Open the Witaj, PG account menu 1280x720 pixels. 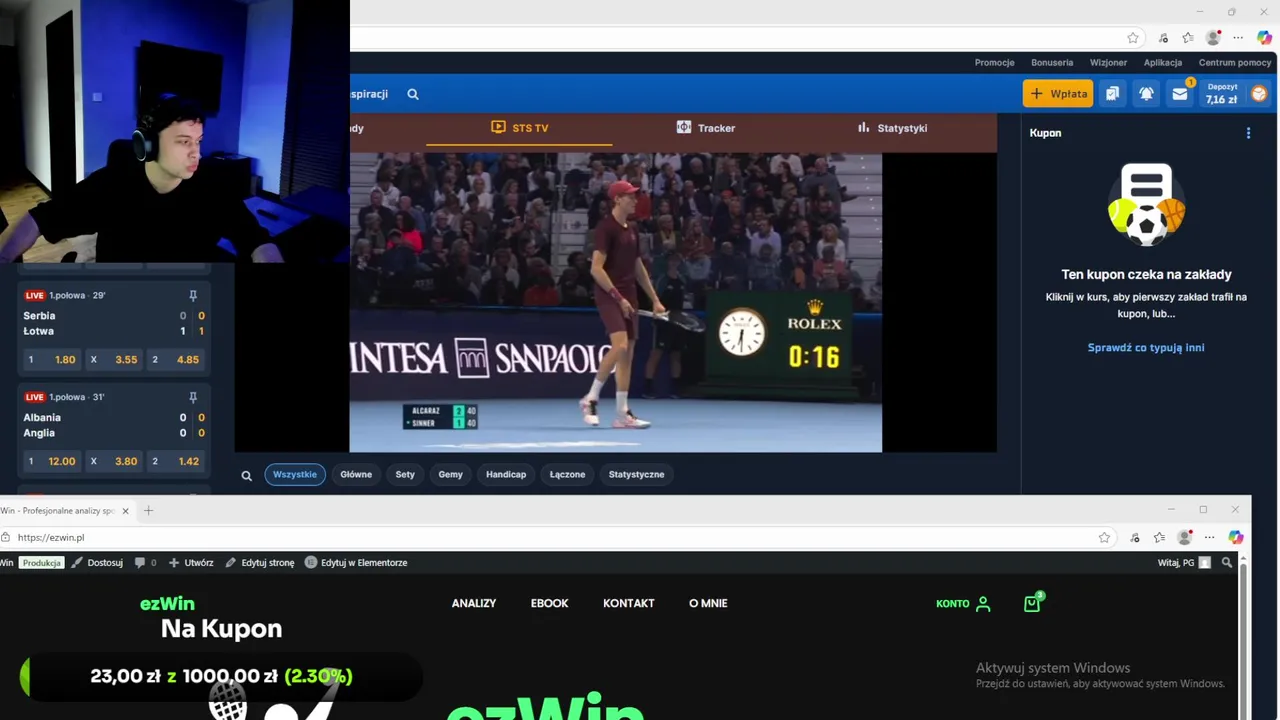pos(1183,563)
